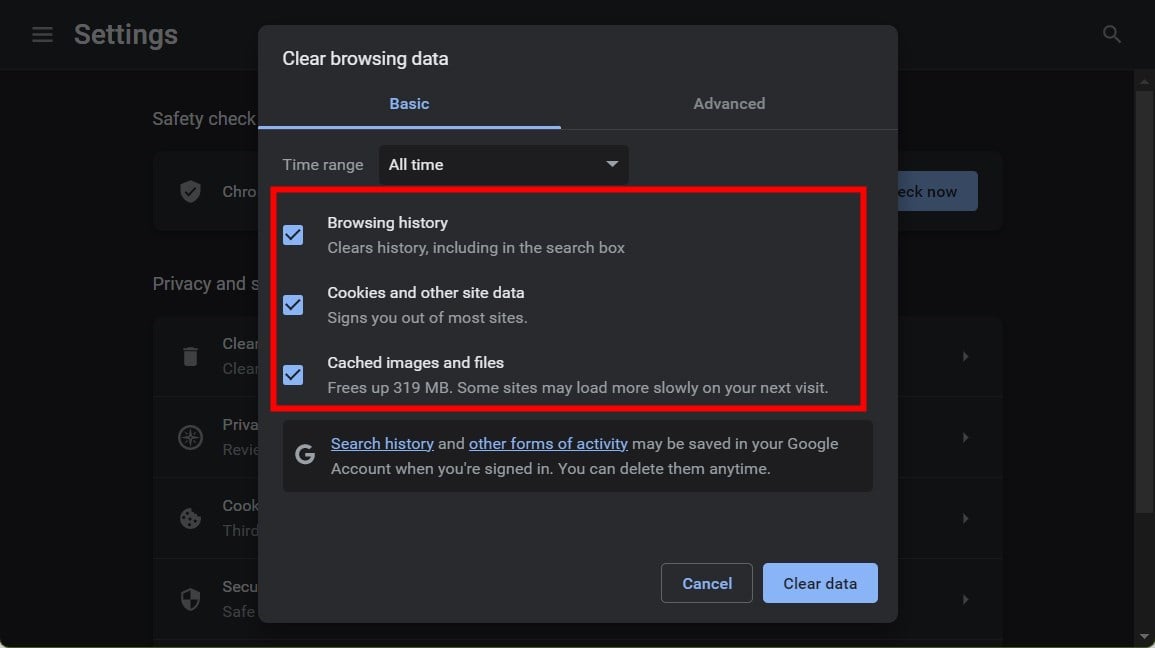The width and height of the screenshot is (1155, 648).
Task: Expand the Clear browsing data row arrow
Action: 965,356
